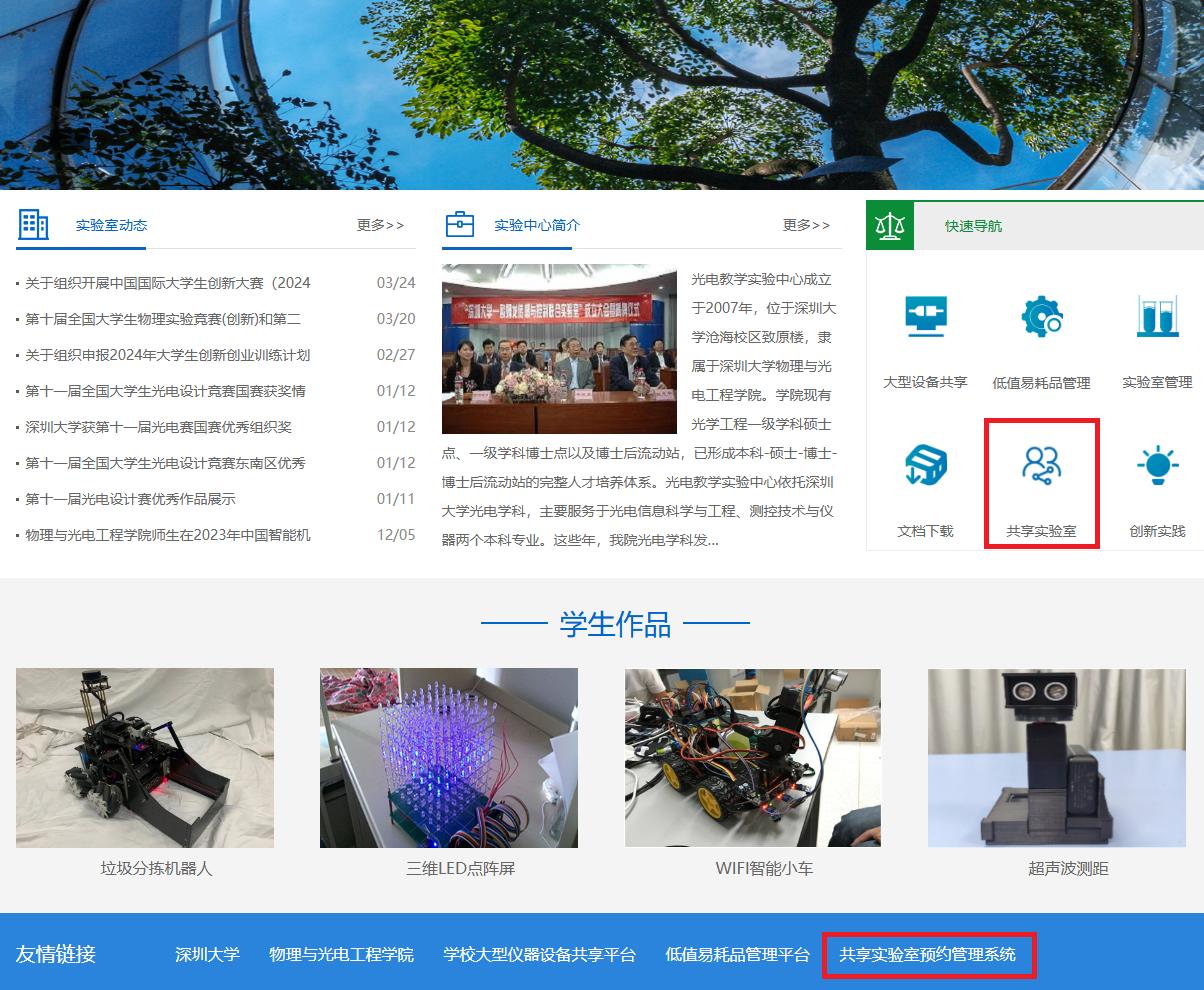Follow the 共享实验室预约管理系统 footer link
The height and width of the screenshot is (990, 1204).
pos(927,954)
